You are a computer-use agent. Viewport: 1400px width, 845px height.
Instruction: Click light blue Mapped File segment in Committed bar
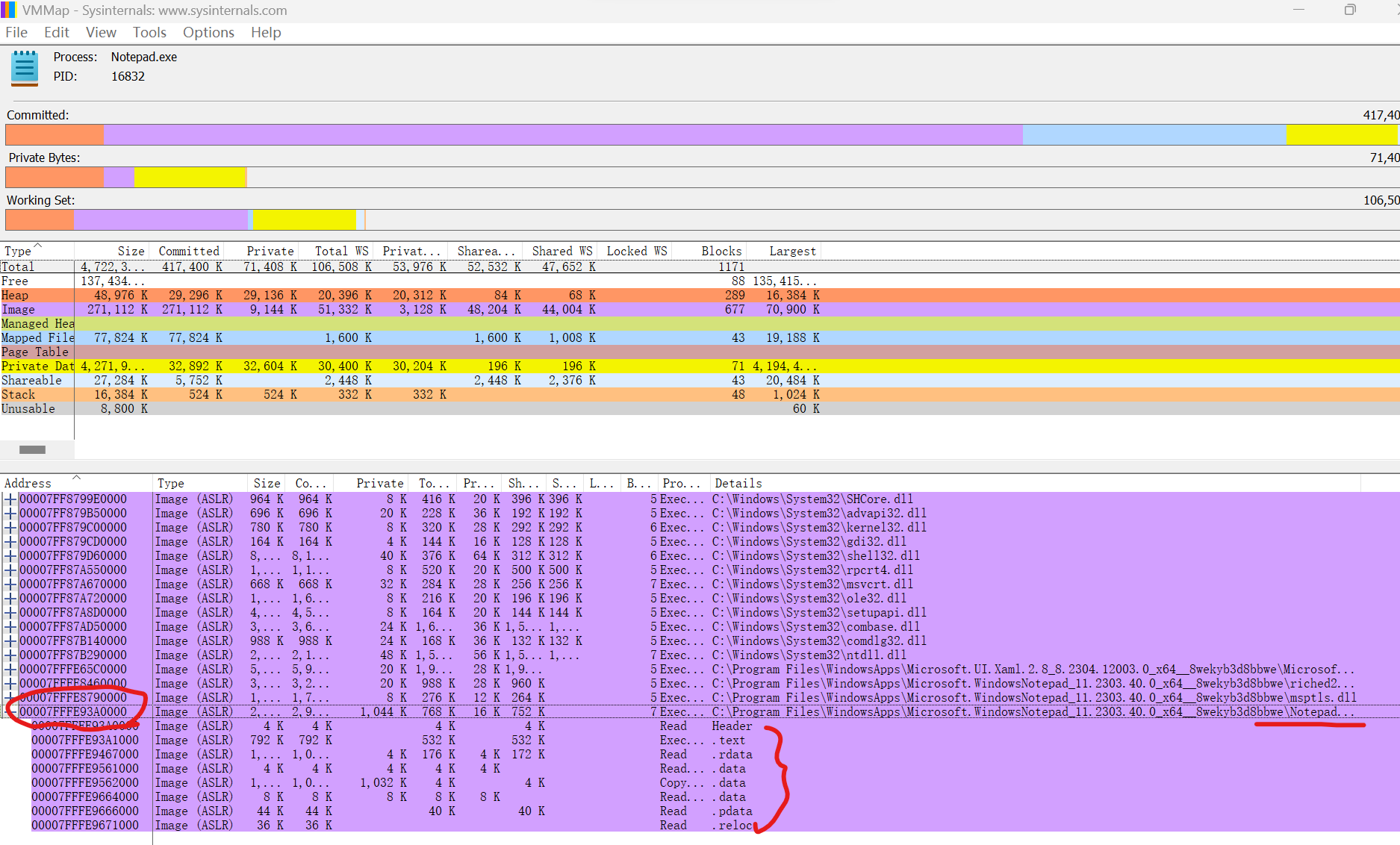click(x=1154, y=134)
